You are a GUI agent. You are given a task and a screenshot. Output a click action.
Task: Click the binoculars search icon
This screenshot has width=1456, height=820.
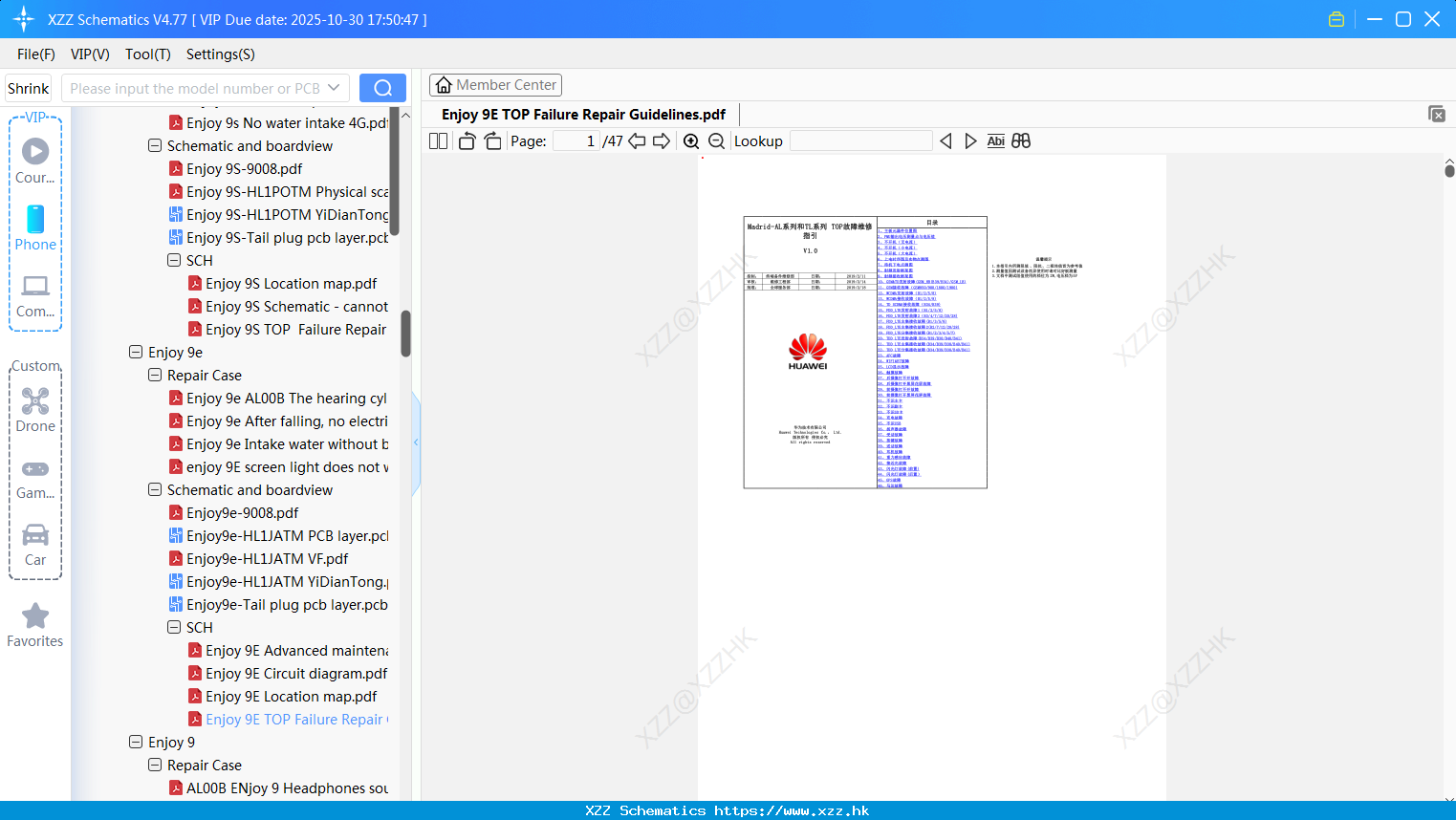(x=1021, y=140)
